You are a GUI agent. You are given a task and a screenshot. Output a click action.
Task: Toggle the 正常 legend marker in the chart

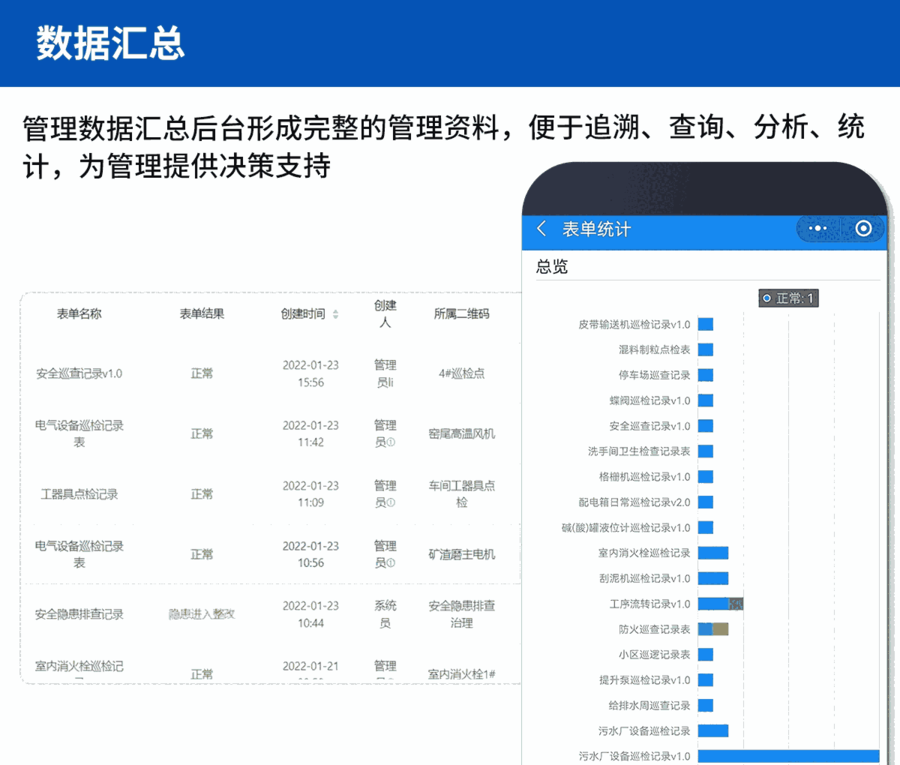[x=767, y=298]
